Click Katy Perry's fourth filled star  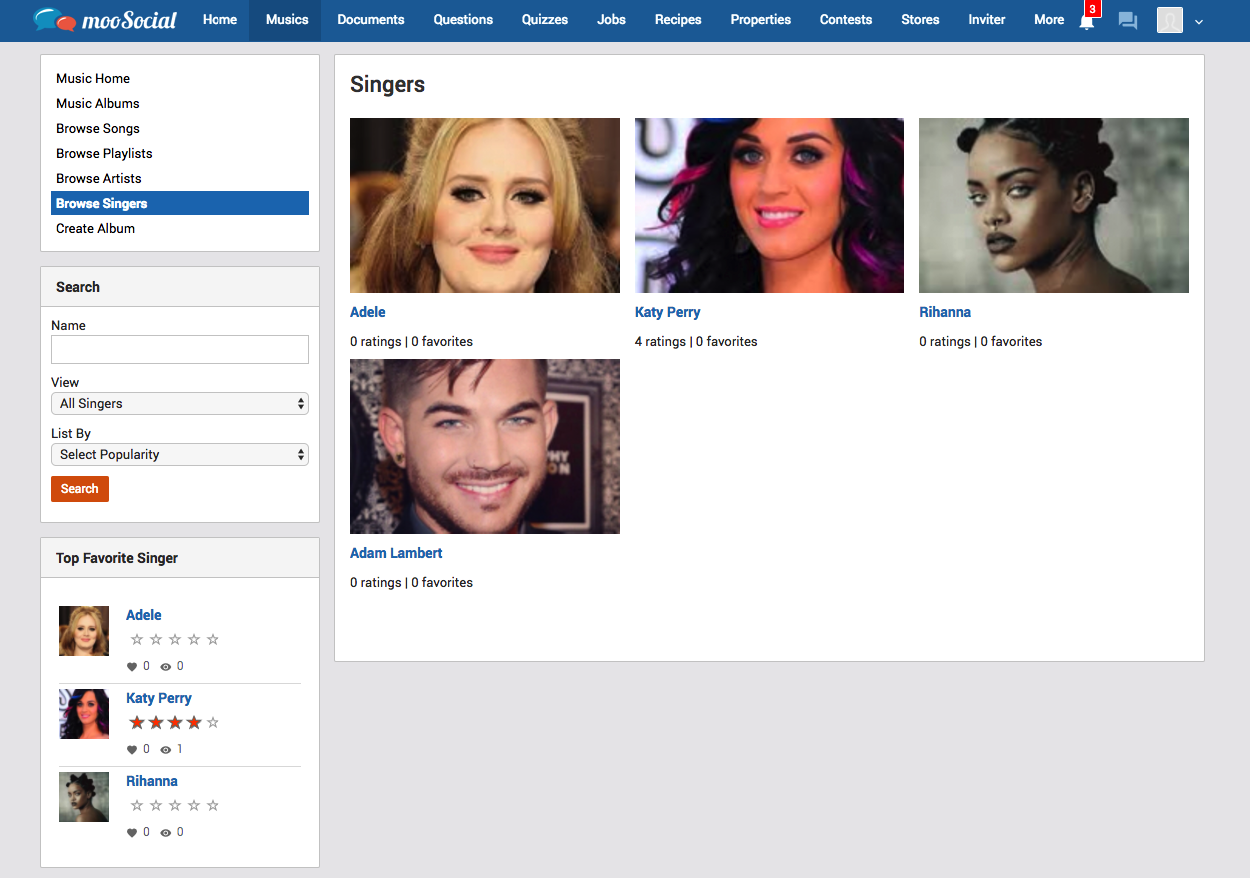(194, 722)
